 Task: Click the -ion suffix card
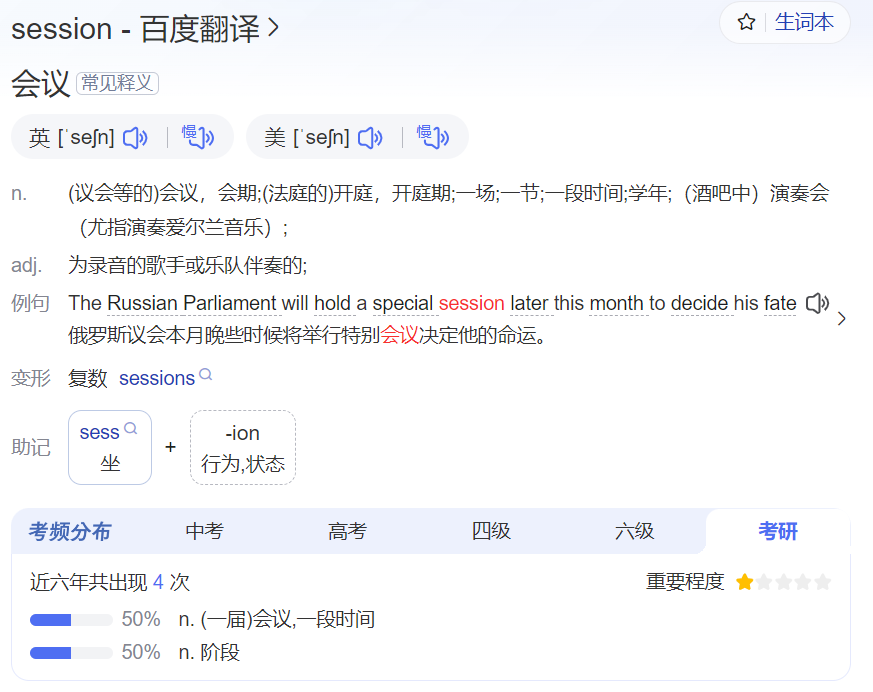coord(243,448)
